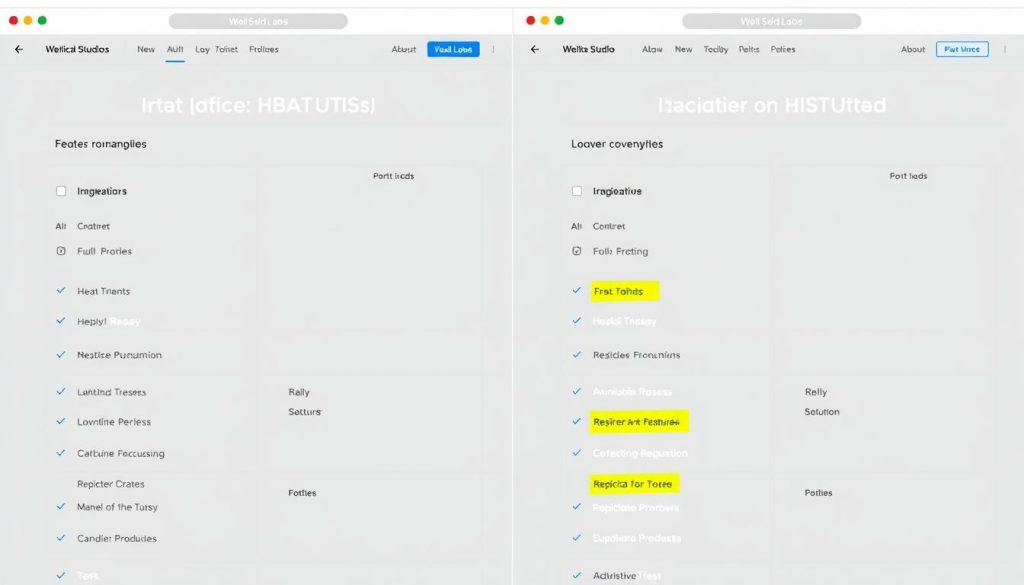Click the blue Vual Labs button

(x=452, y=48)
